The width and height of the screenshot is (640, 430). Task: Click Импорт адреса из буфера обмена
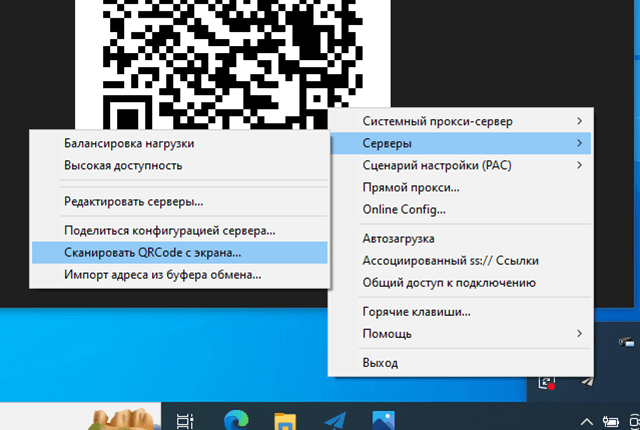click(x=155, y=274)
